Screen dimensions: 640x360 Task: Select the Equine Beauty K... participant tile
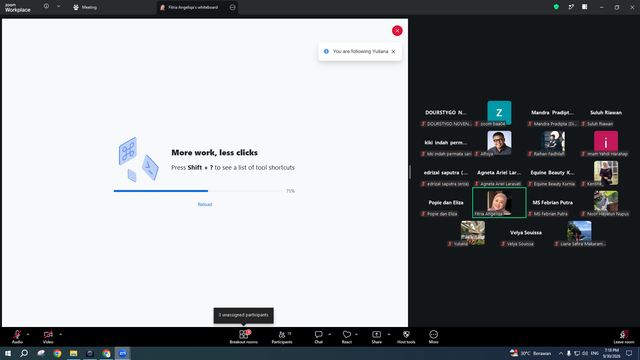point(553,173)
